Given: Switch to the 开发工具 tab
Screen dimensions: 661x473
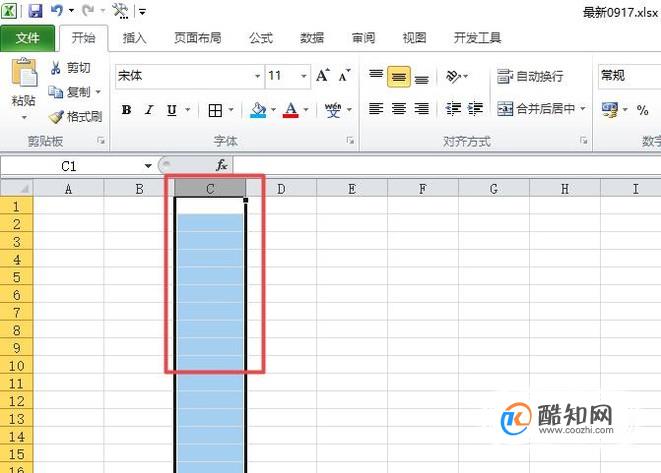Looking at the screenshot, I should click(x=477, y=38).
